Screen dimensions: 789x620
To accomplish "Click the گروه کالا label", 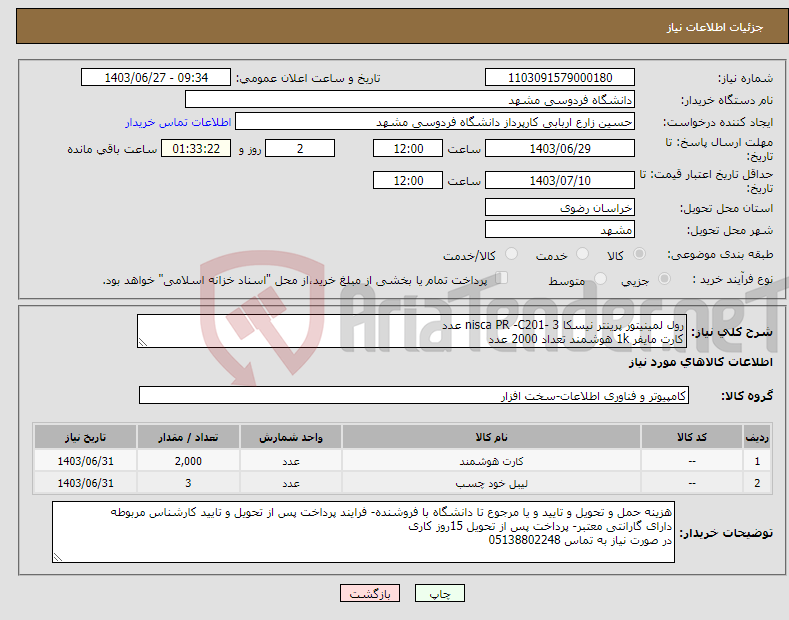I will pos(747,396).
